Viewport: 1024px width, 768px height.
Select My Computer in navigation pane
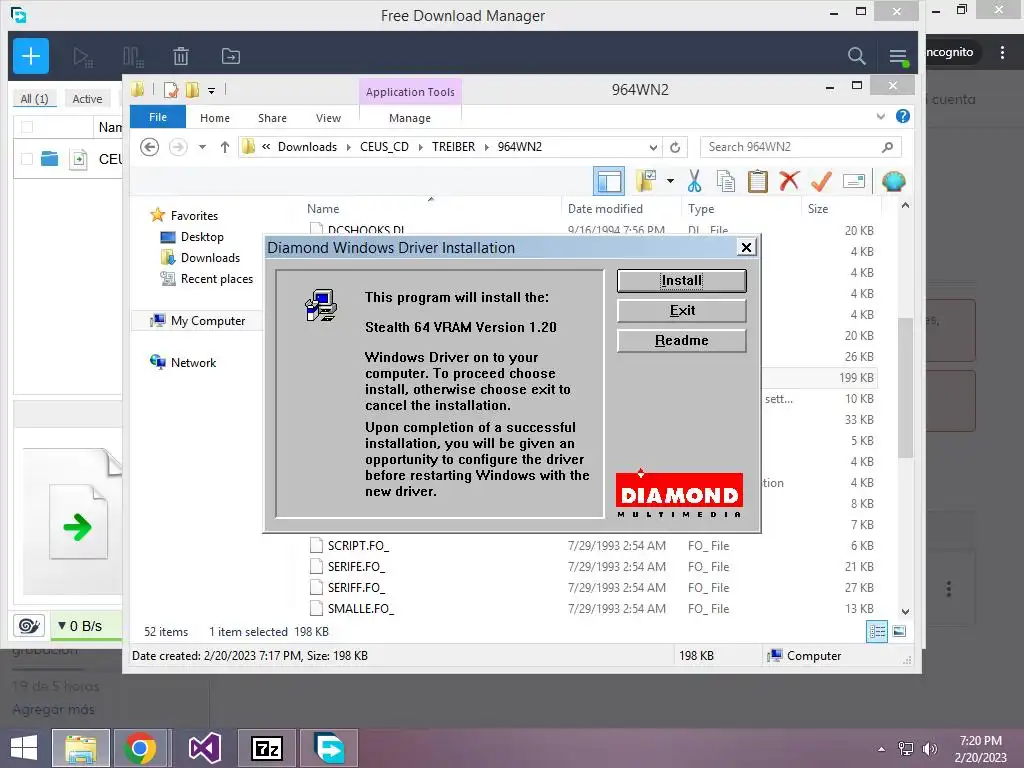point(208,321)
